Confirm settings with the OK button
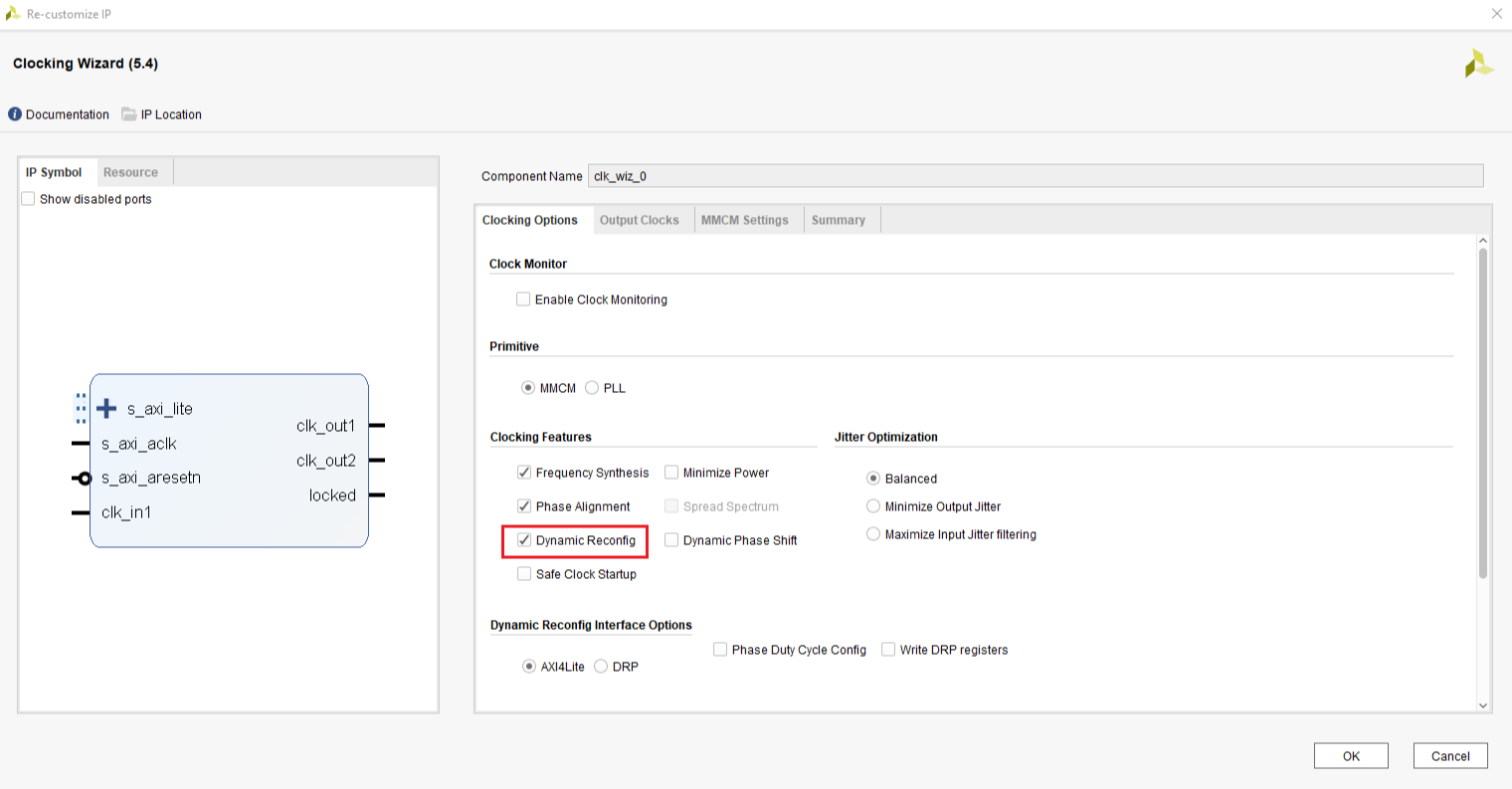1512x789 pixels. pos(1351,755)
